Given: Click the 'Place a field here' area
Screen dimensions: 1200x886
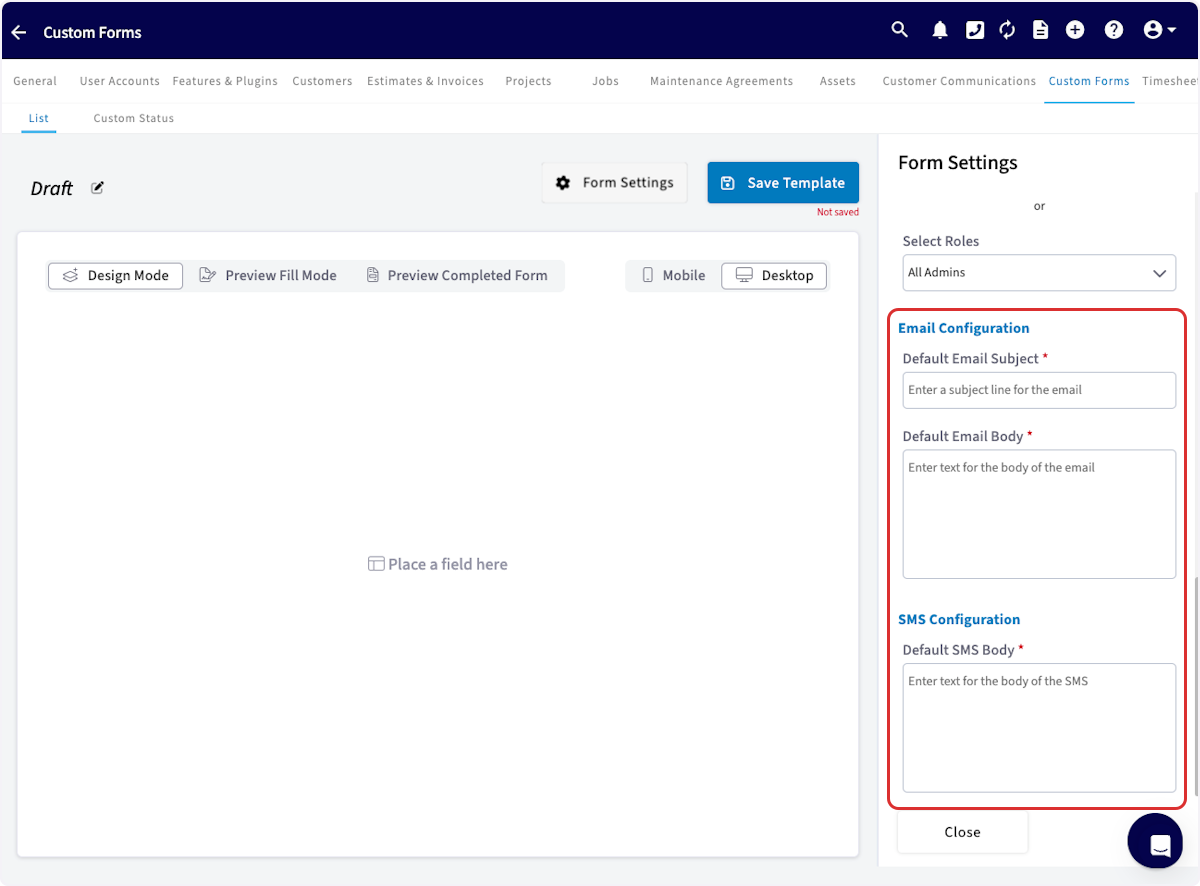Looking at the screenshot, I should coord(438,564).
